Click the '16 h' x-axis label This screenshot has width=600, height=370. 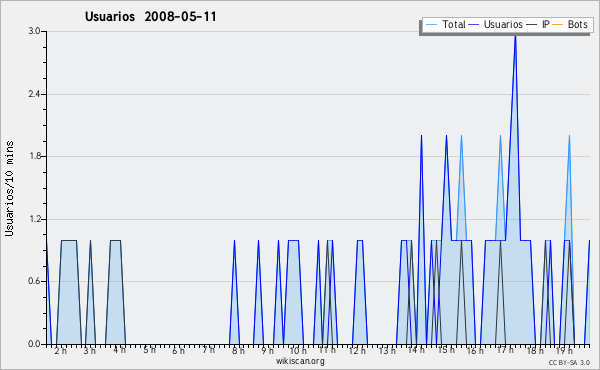(x=475, y=350)
